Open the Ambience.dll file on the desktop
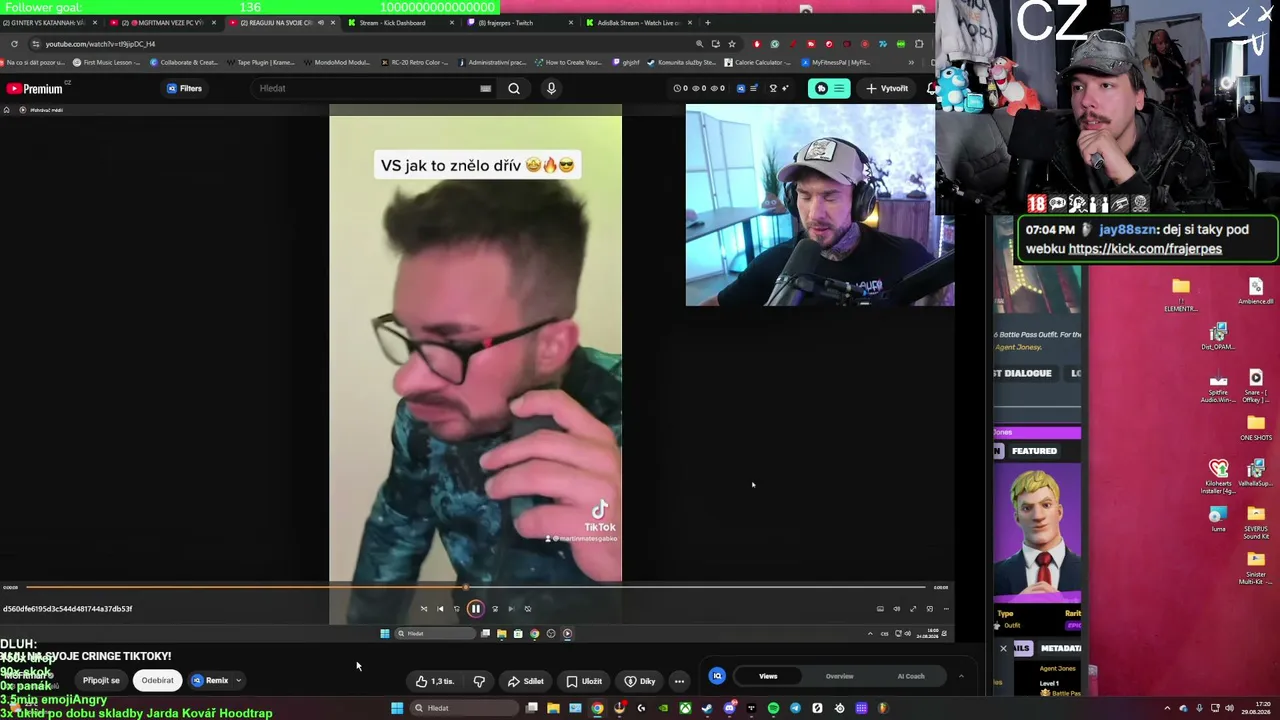 point(1256,291)
